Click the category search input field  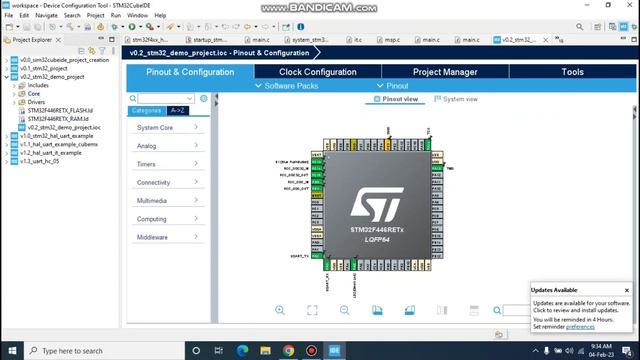[x=165, y=98]
